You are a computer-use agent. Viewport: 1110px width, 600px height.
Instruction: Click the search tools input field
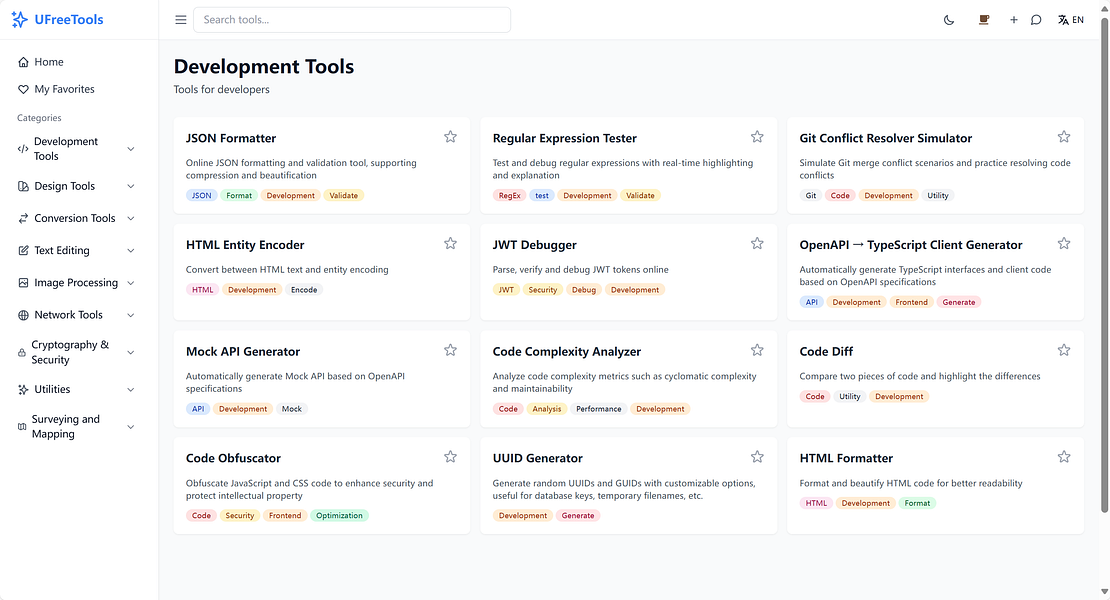coord(352,19)
